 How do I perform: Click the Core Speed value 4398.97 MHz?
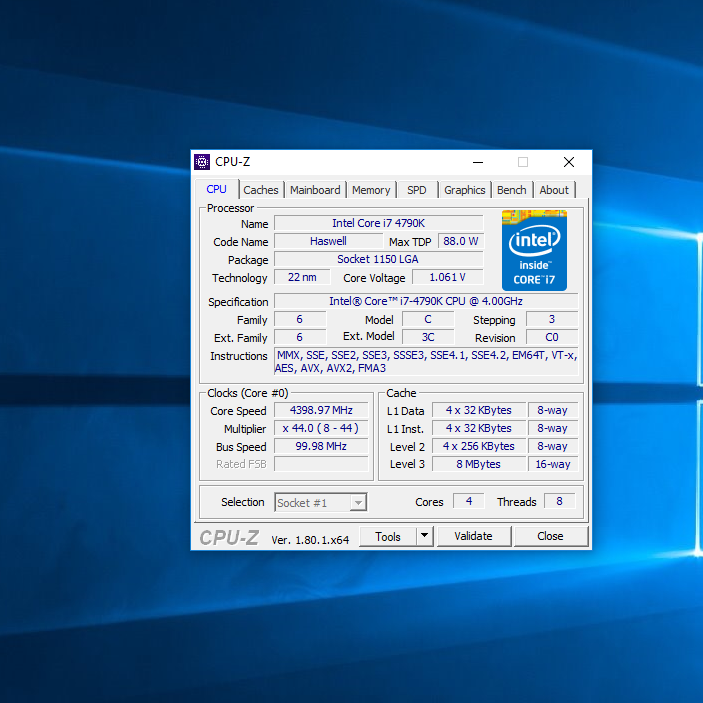321,410
